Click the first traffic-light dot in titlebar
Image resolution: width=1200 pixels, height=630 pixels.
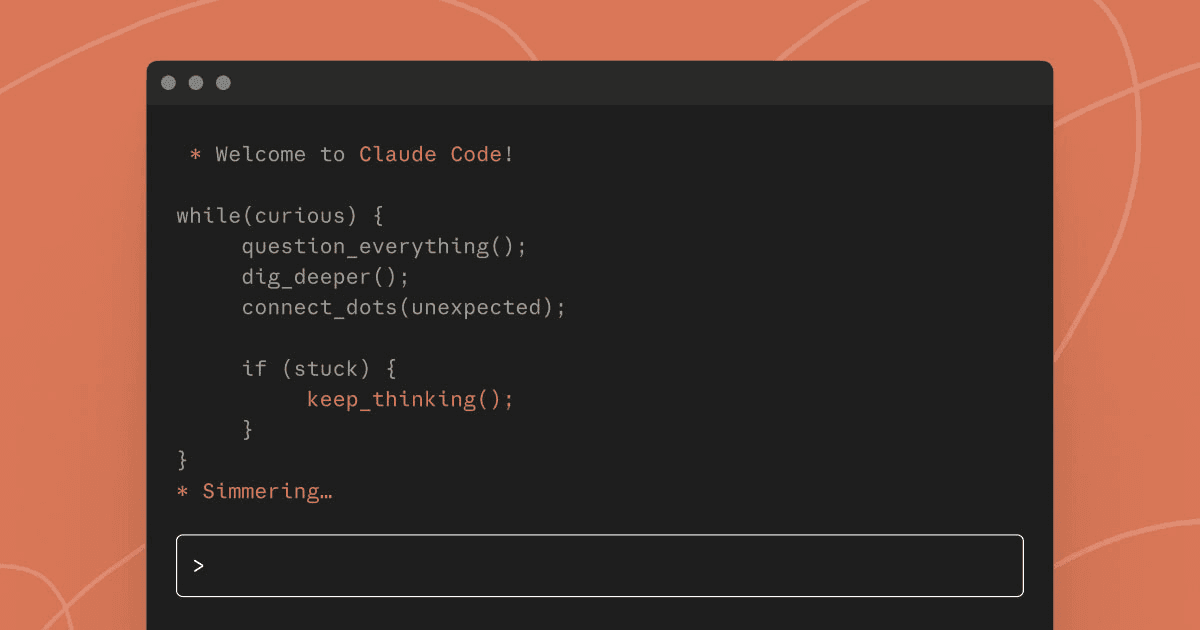[168, 83]
